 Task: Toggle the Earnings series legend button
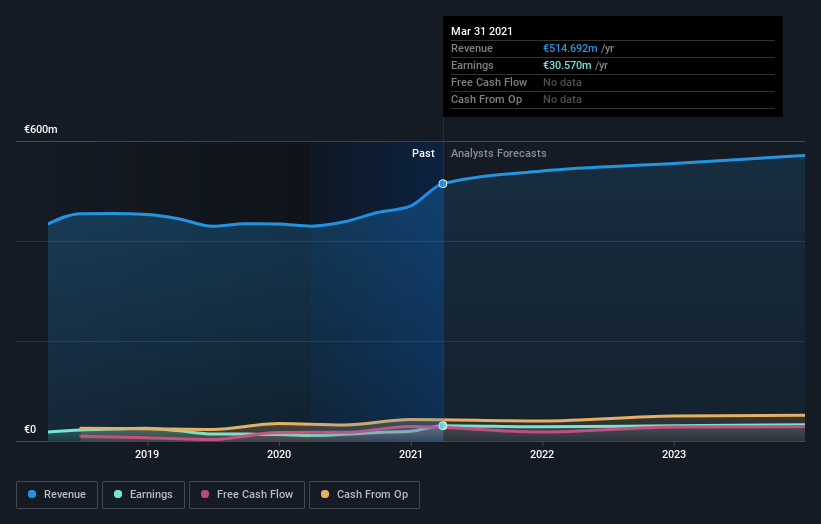(143, 495)
